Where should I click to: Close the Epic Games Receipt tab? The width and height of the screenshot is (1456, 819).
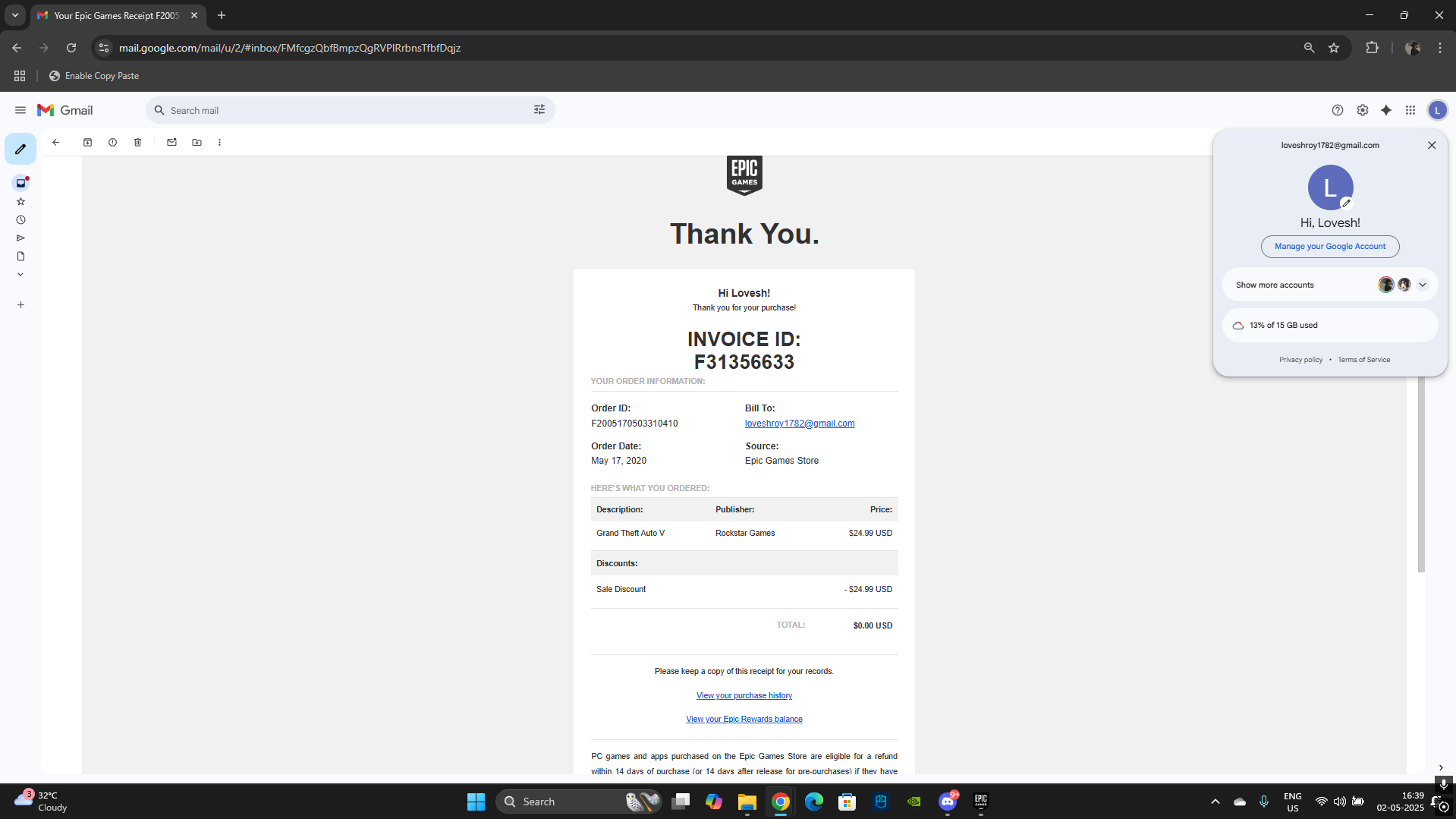click(x=193, y=15)
